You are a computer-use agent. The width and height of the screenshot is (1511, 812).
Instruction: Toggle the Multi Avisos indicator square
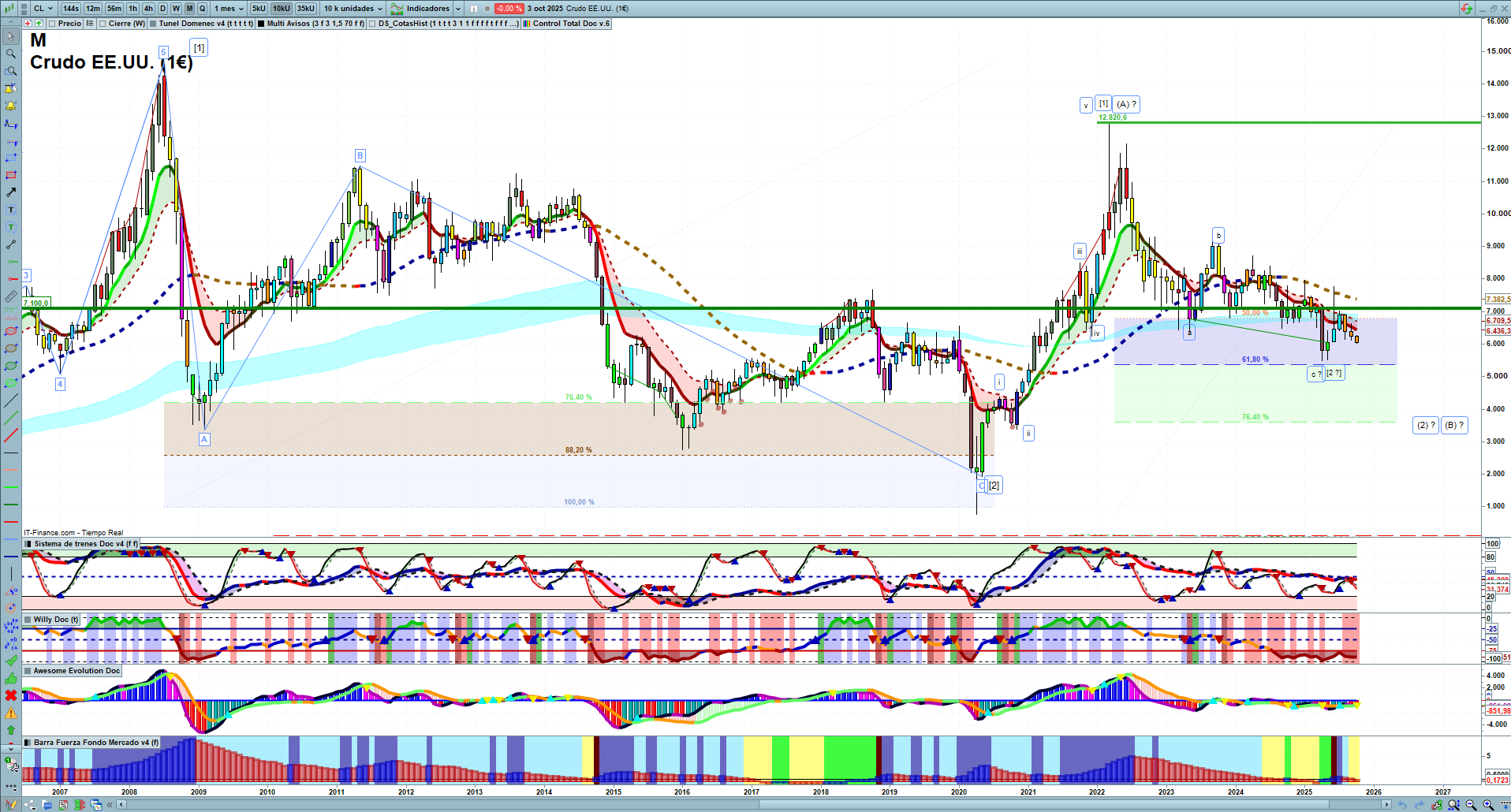(x=261, y=24)
